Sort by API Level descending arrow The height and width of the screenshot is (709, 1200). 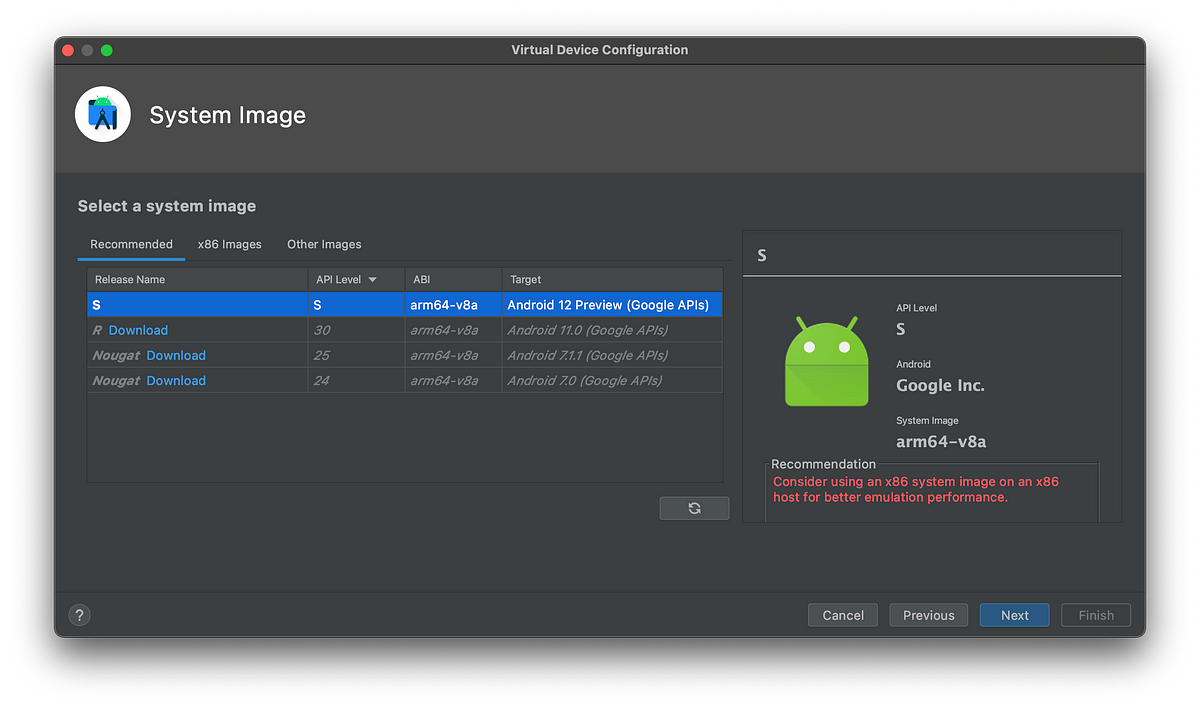[x=373, y=280]
